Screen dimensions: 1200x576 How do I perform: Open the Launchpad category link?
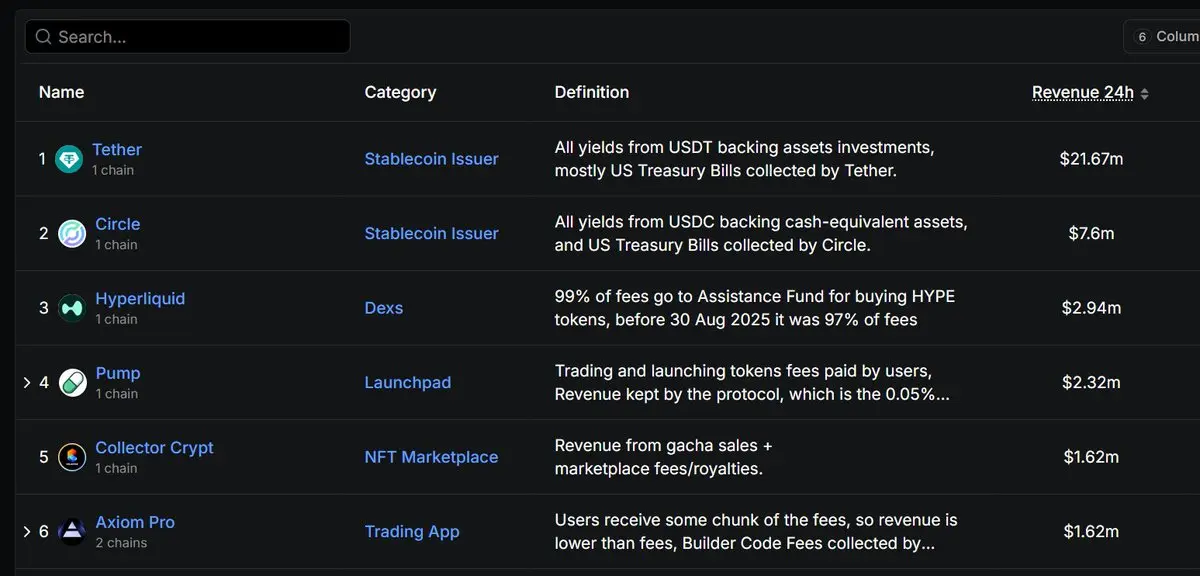click(407, 382)
